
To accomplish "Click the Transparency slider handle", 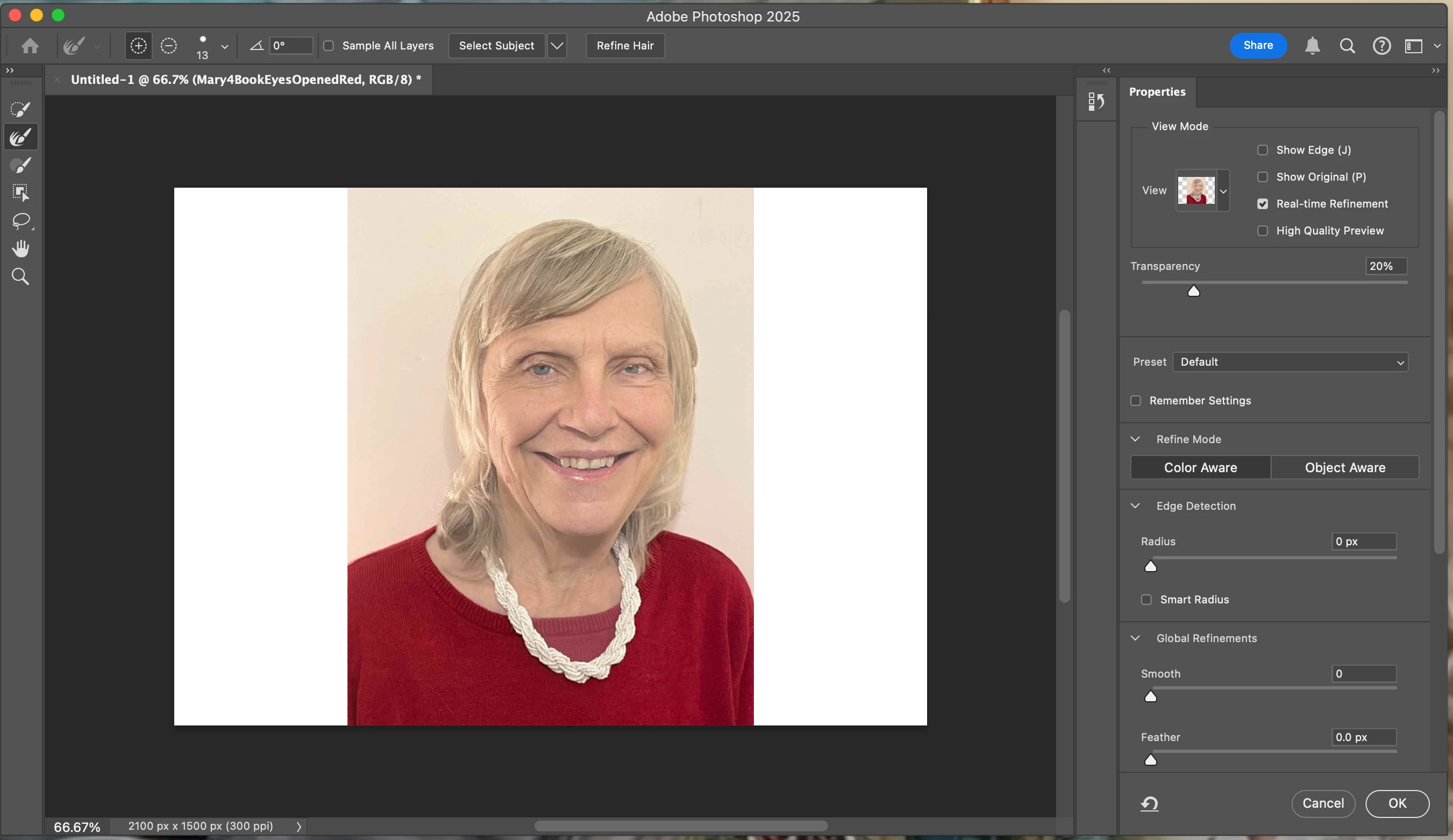I will coord(1194,291).
